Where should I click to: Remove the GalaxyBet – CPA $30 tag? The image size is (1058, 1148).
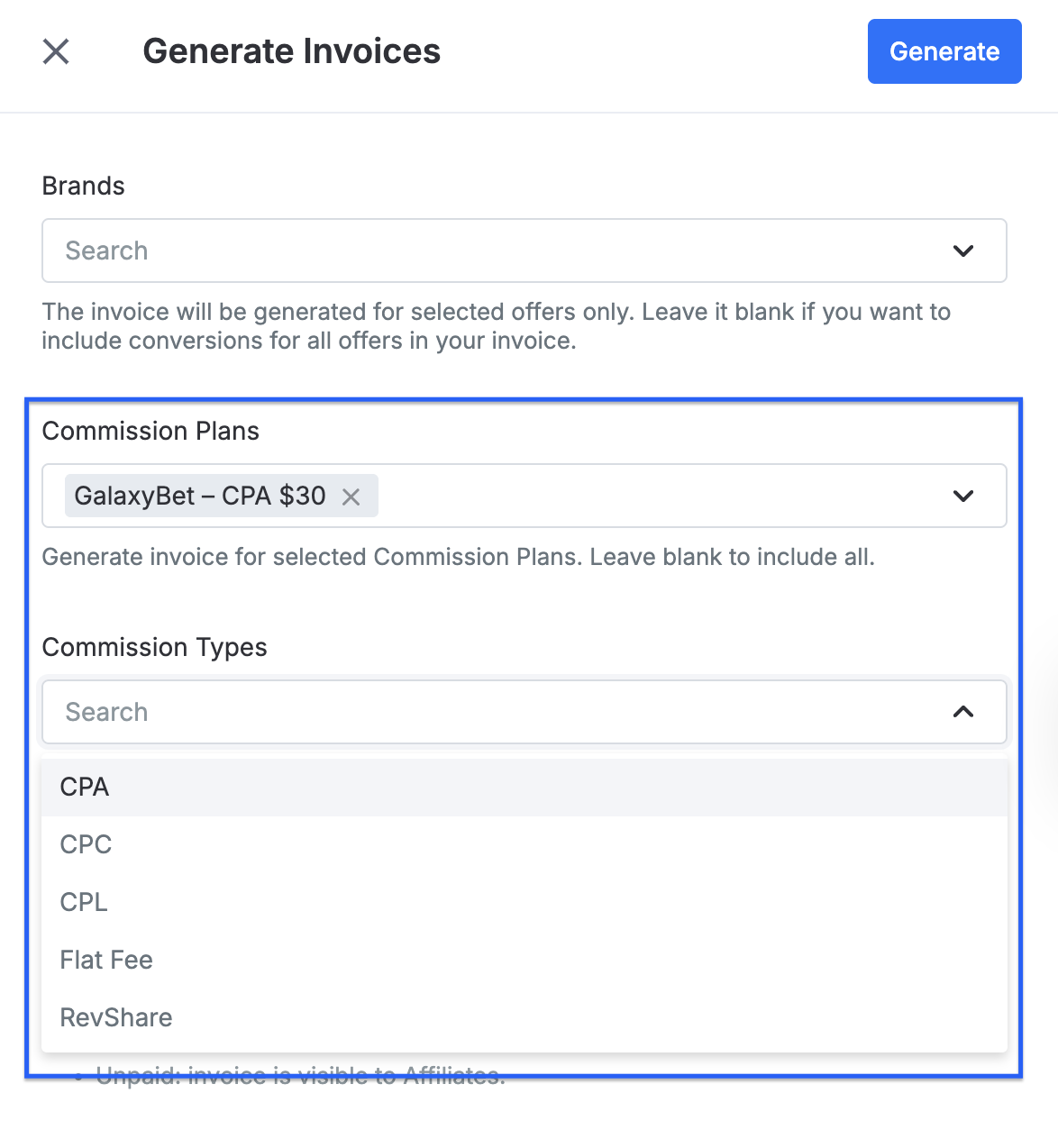(351, 497)
